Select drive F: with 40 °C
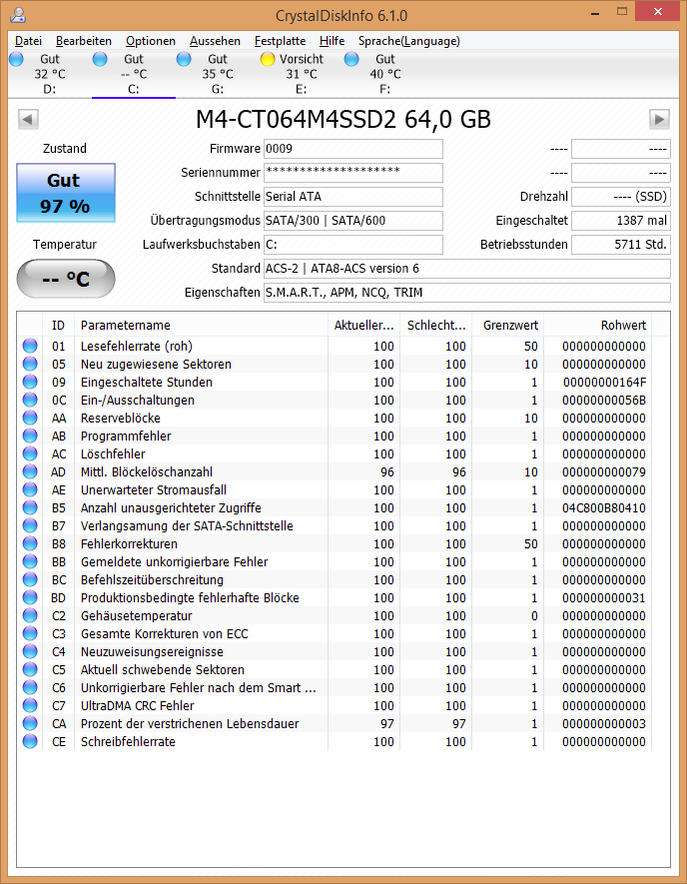Viewport: 687px width, 884px height. coord(385,74)
